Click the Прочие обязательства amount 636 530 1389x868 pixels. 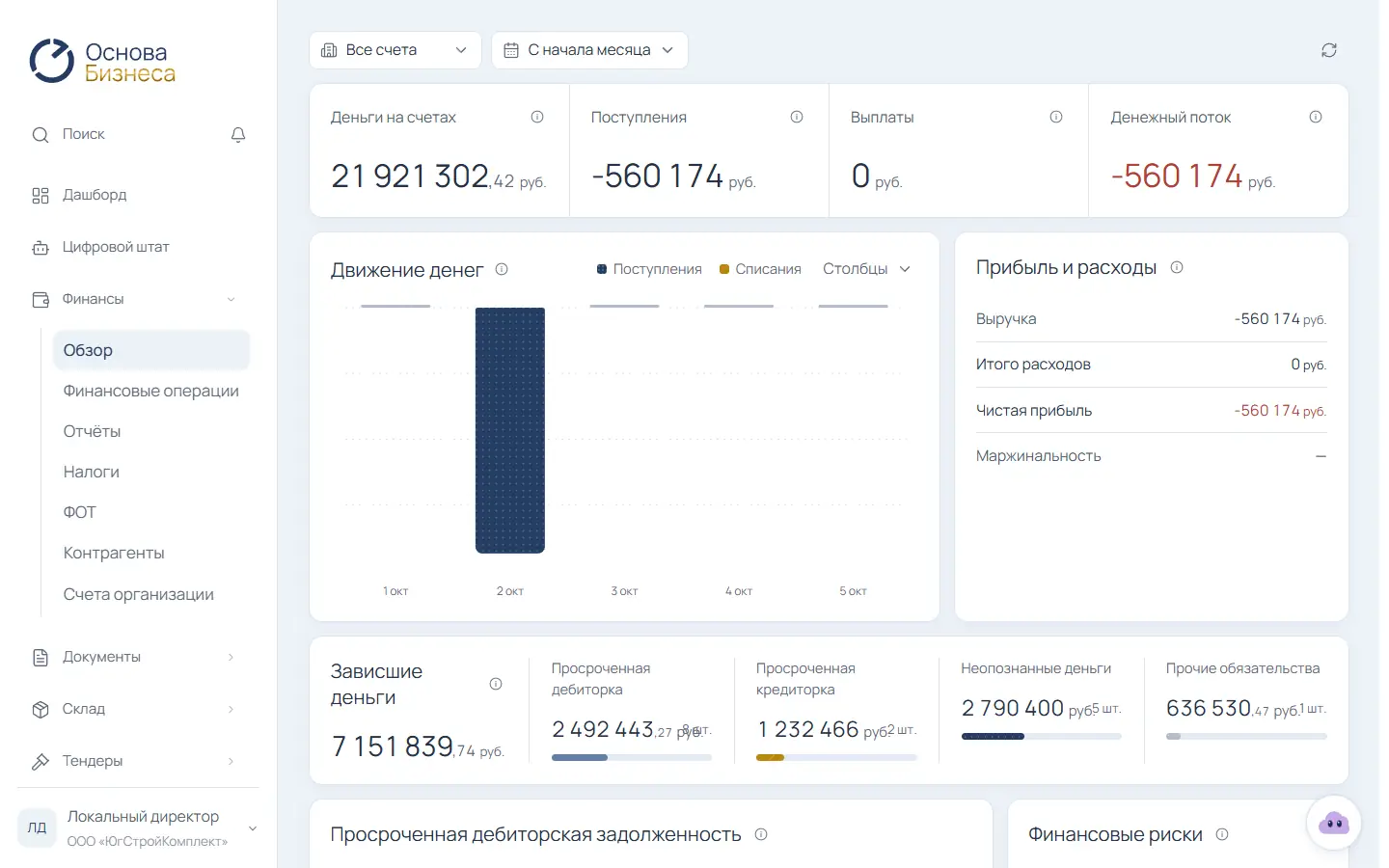[x=1209, y=708]
